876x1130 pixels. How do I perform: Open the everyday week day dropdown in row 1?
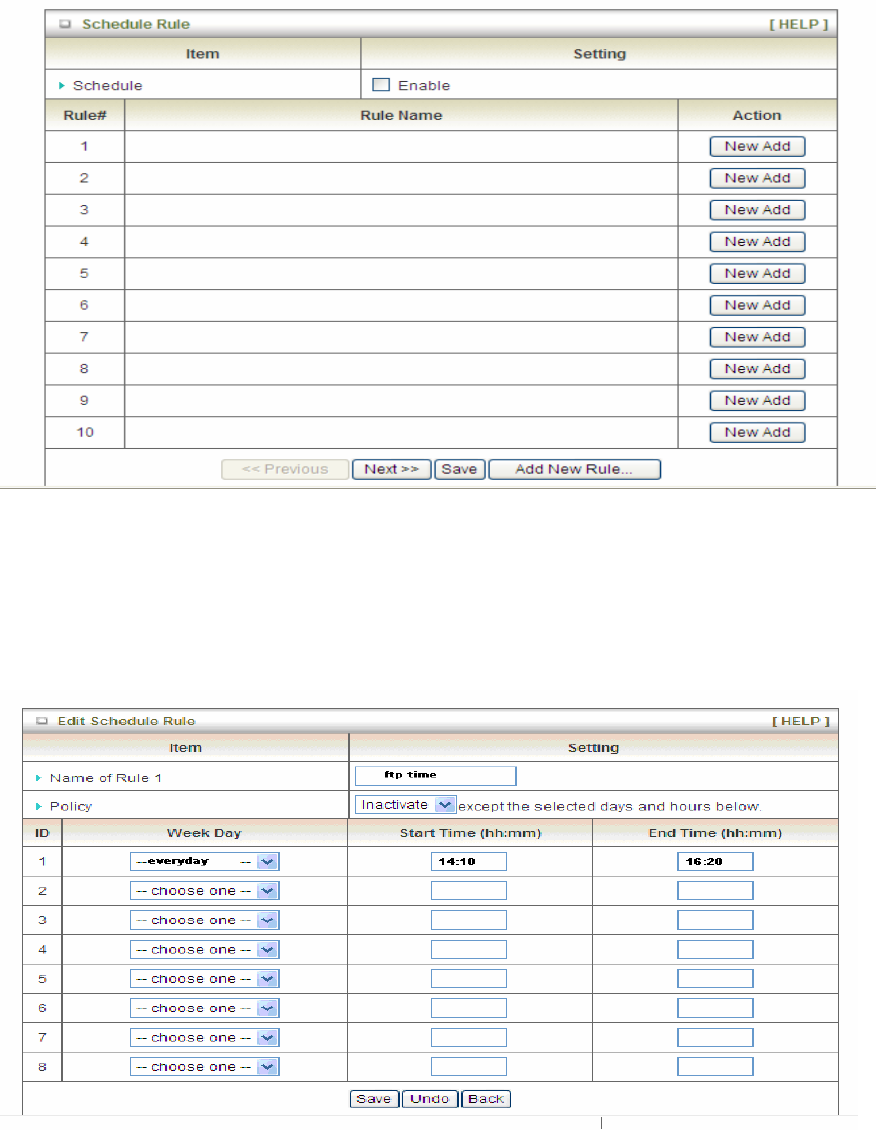click(x=205, y=861)
